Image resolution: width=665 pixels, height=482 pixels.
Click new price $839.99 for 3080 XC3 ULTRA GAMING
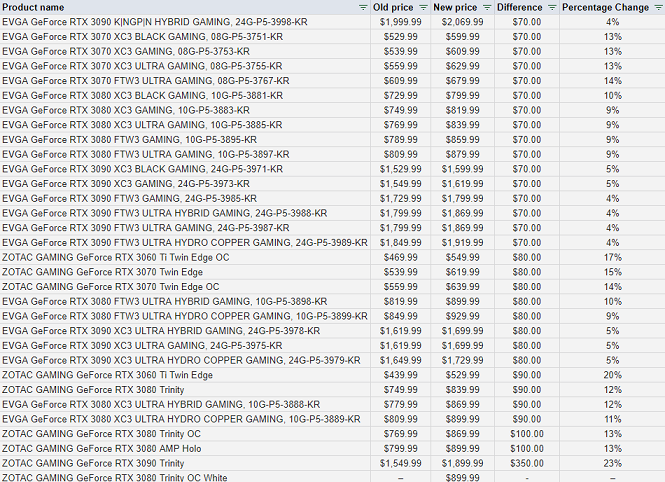click(462, 125)
